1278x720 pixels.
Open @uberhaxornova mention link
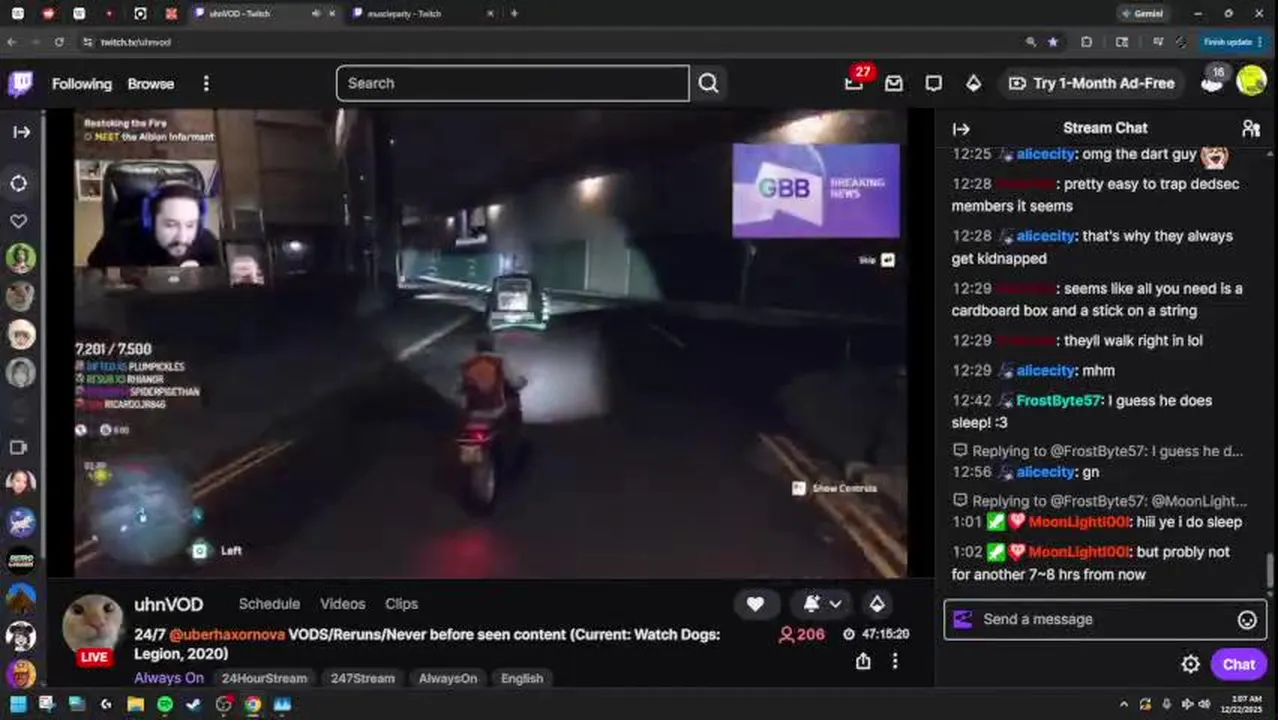click(x=227, y=635)
